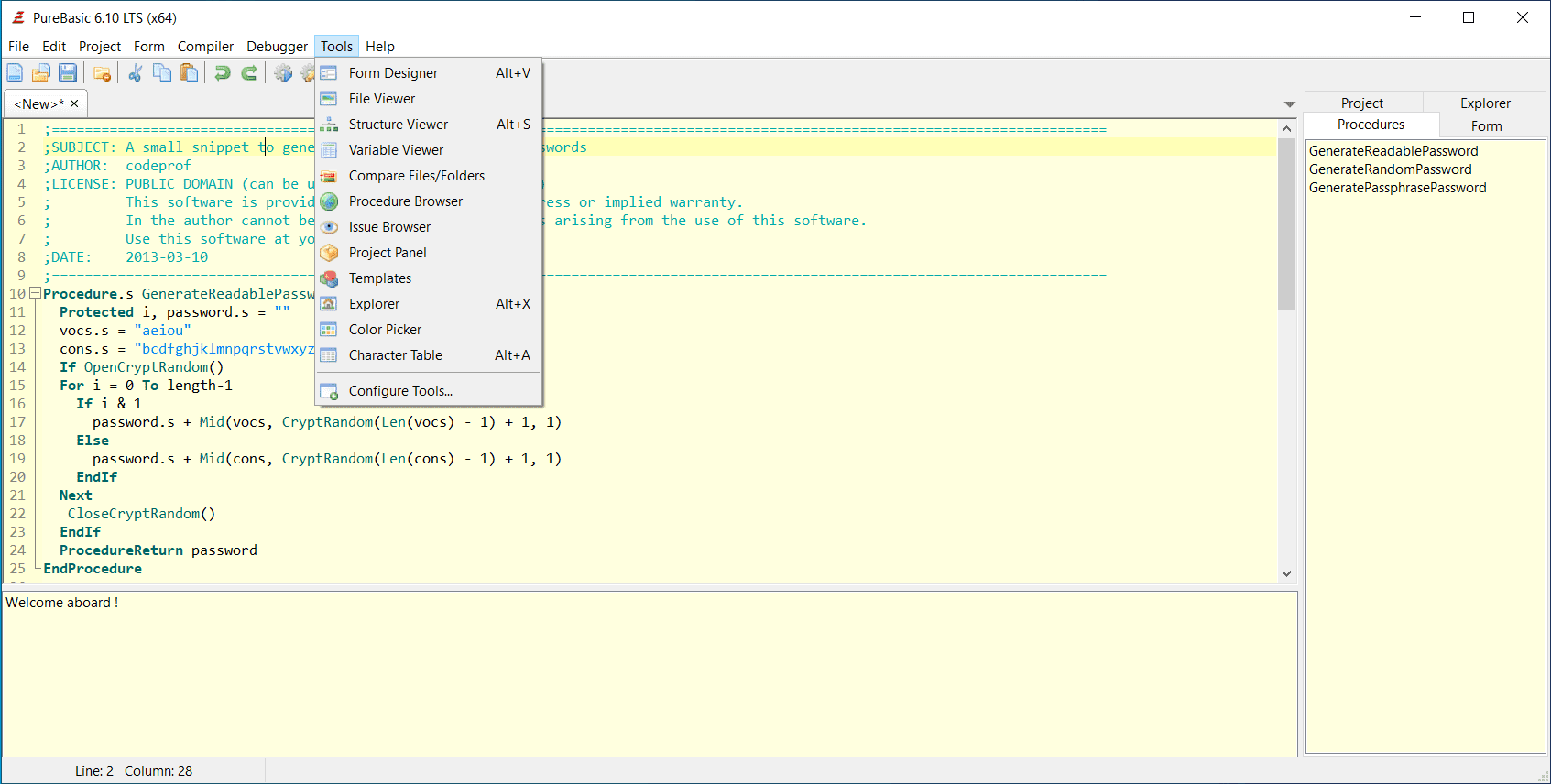Screen dimensions: 1551x784
Task: Save the file using the floppy icon
Action: tap(68, 73)
